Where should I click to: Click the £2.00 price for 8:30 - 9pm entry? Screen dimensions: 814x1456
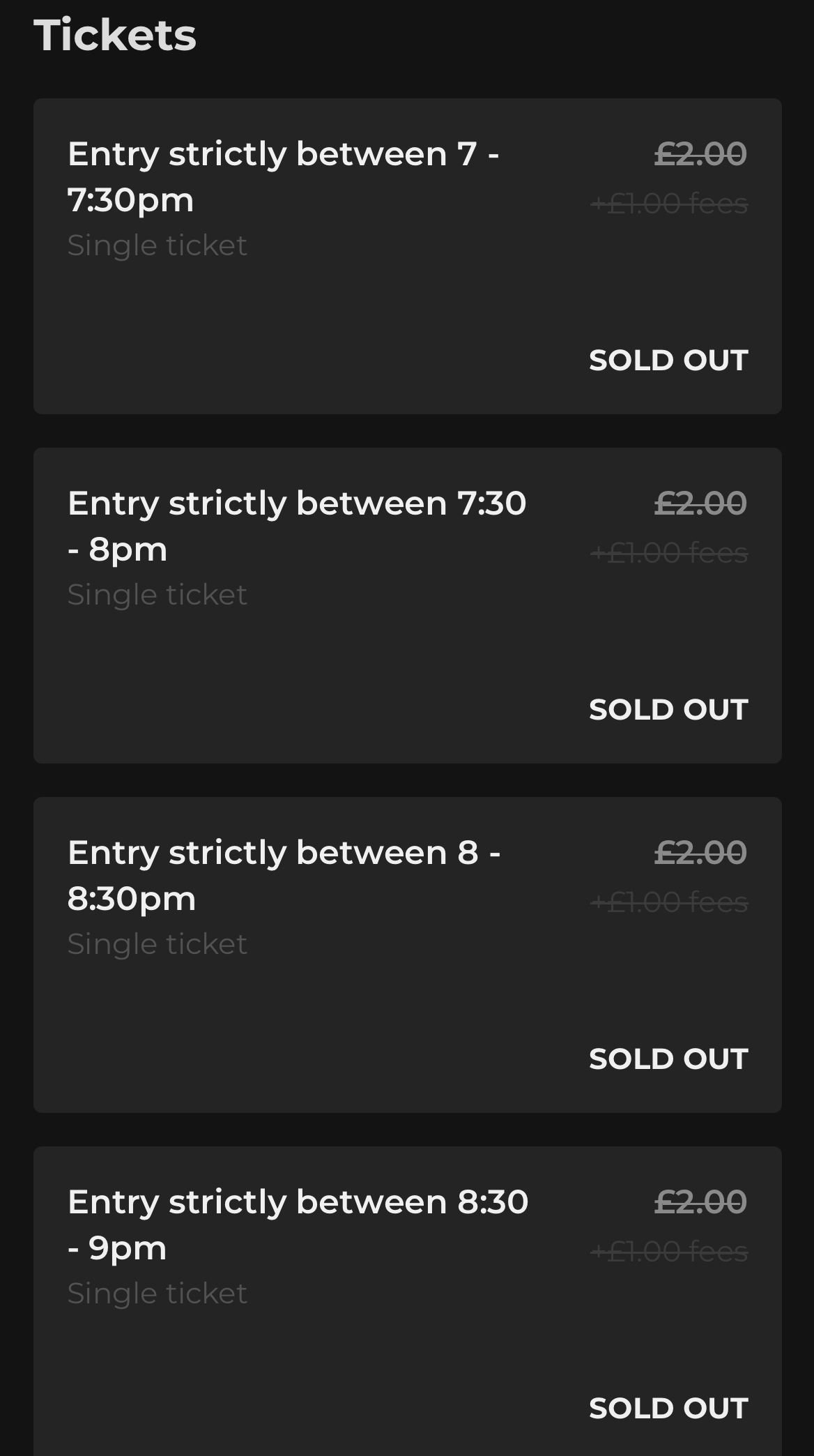tap(700, 1201)
